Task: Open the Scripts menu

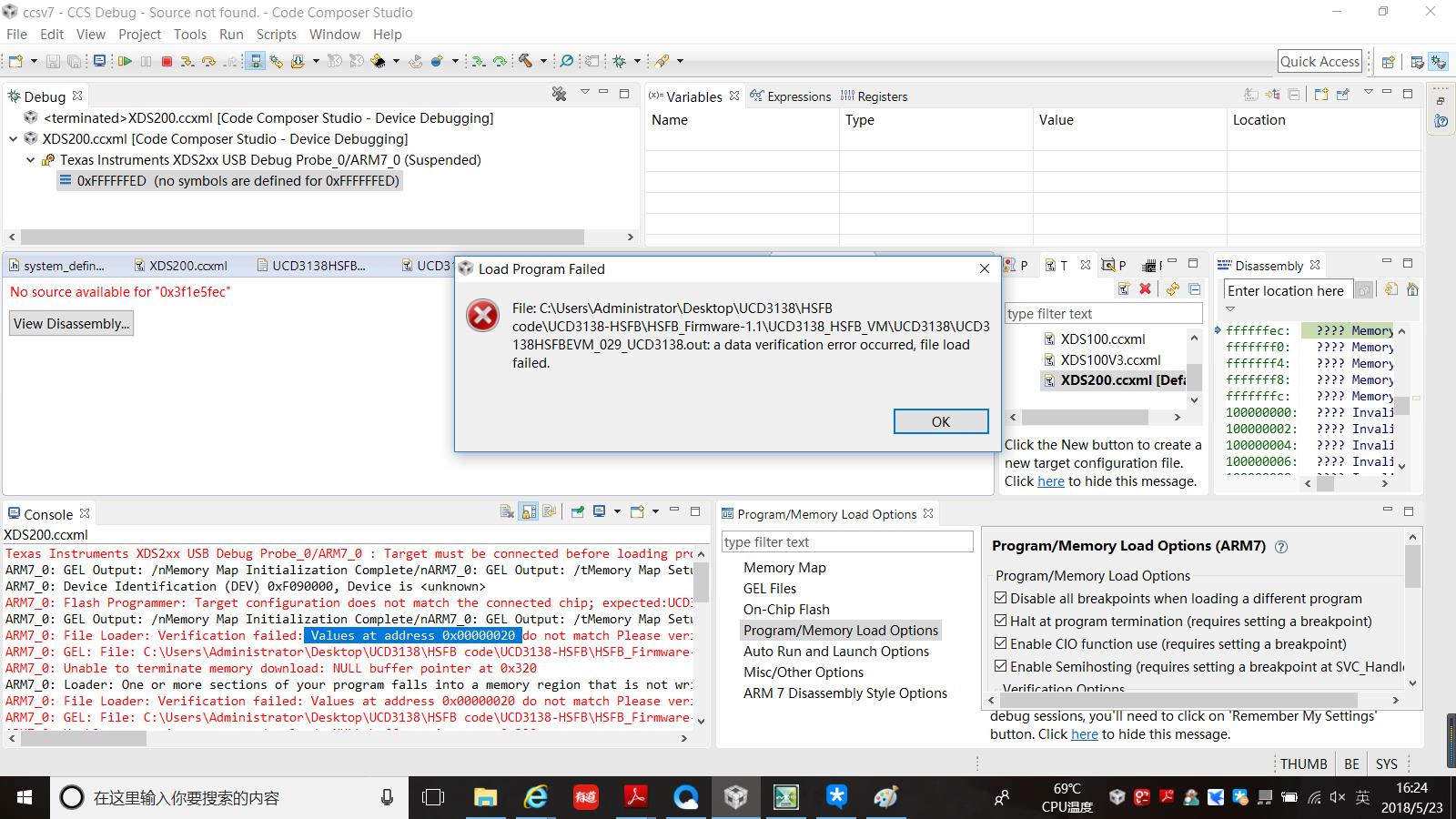Action: click(277, 34)
